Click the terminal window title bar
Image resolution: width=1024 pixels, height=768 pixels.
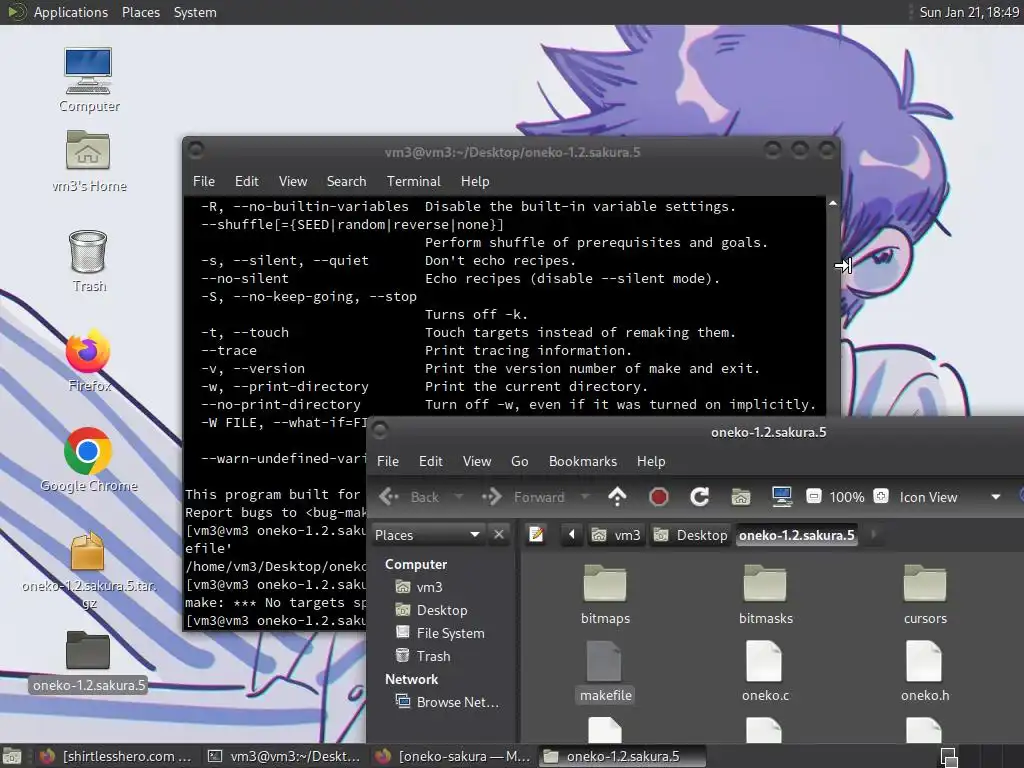click(x=511, y=152)
